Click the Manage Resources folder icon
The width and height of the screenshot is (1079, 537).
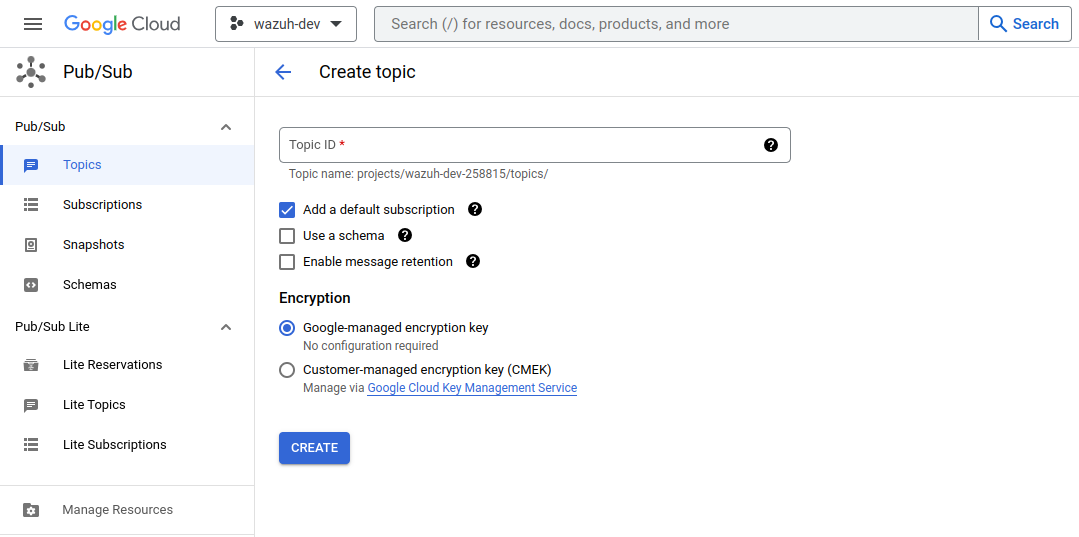click(31, 510)
